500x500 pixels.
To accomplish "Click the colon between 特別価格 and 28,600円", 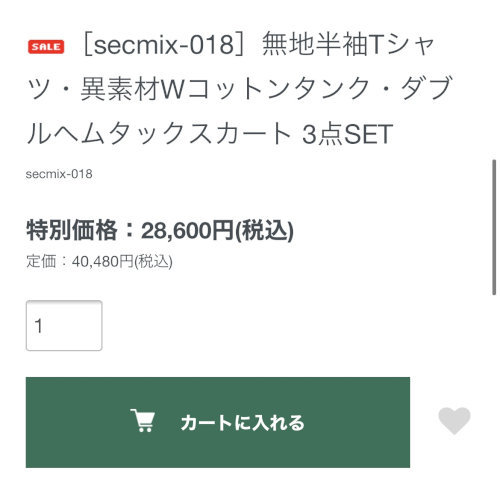I will 129,231.
